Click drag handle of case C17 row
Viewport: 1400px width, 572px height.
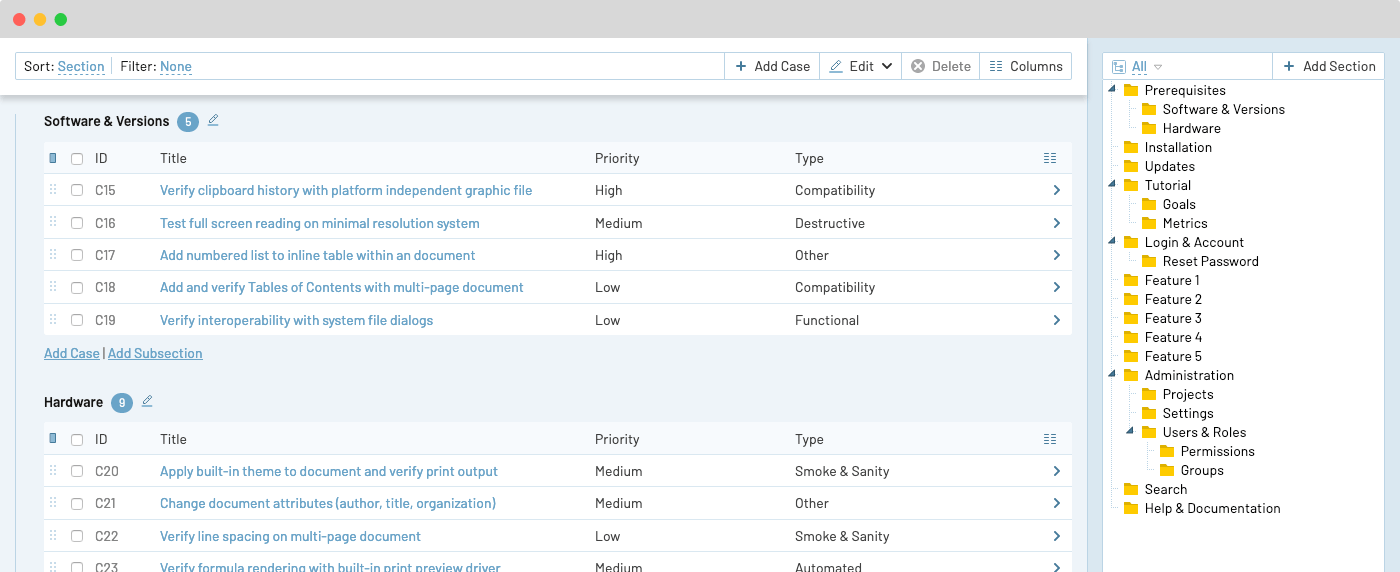click(53, 255)
